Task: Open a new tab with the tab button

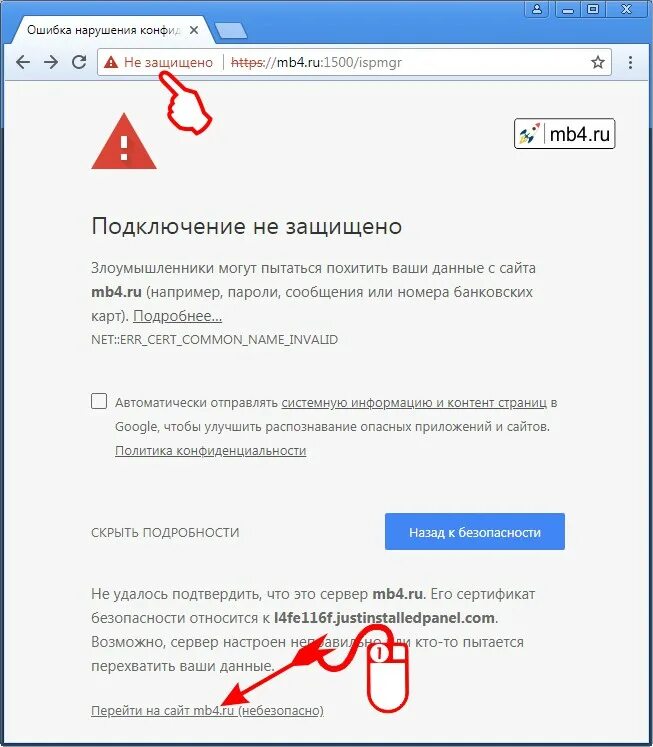Action: 231,30
